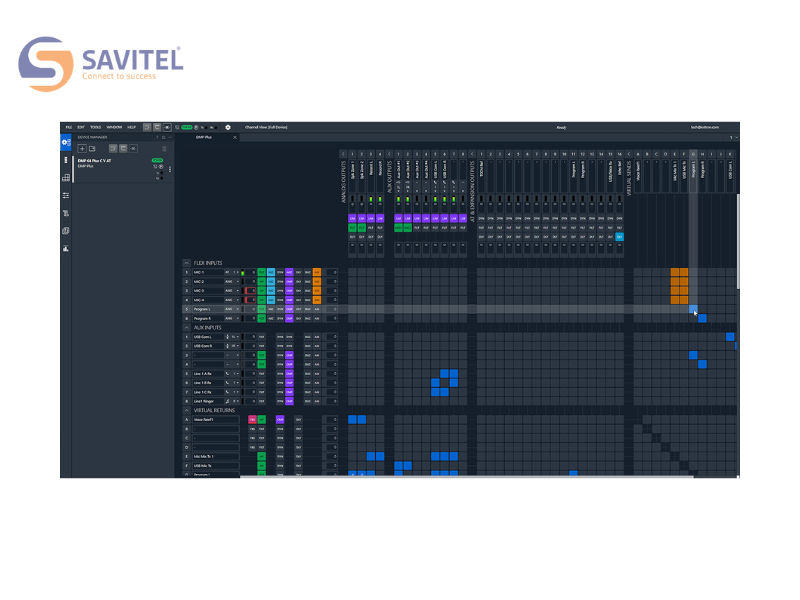Click the vertical scrollbar on right edge
This screenshot has height=600, width=800.
tap(738, 241)
